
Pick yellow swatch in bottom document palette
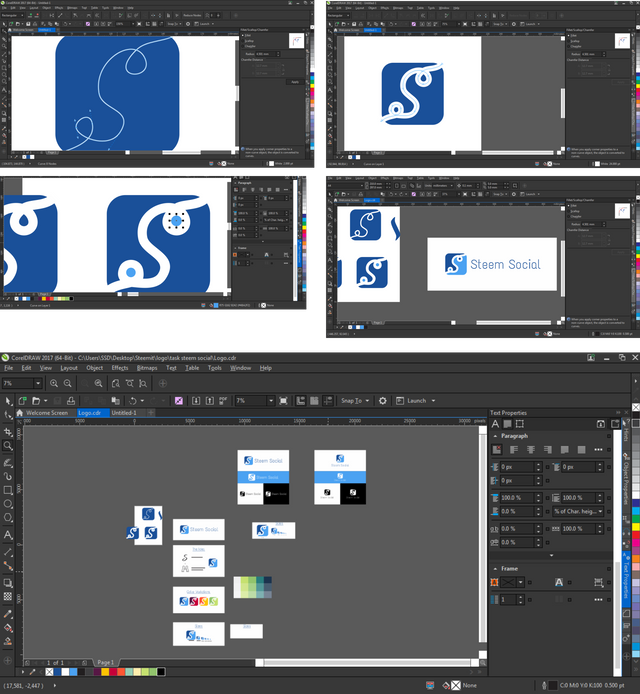[105, 672]
